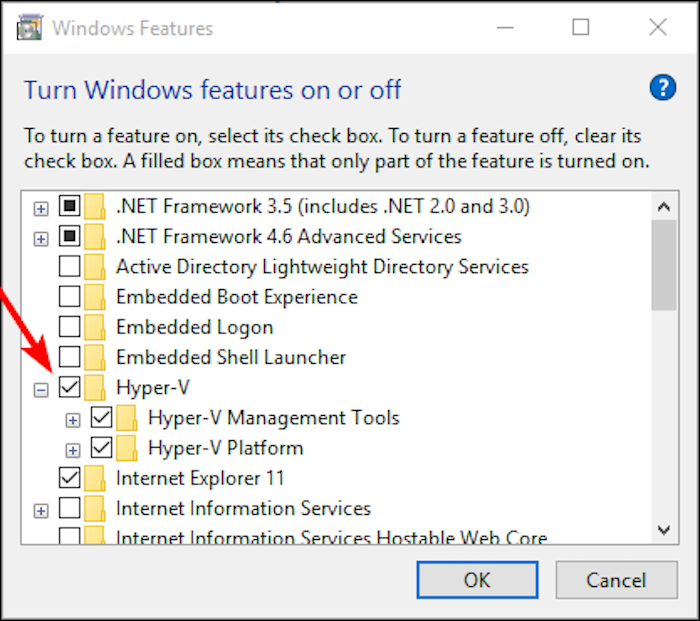
Task: Click the Embedded Logon folder icon
Action: [95, 327]
